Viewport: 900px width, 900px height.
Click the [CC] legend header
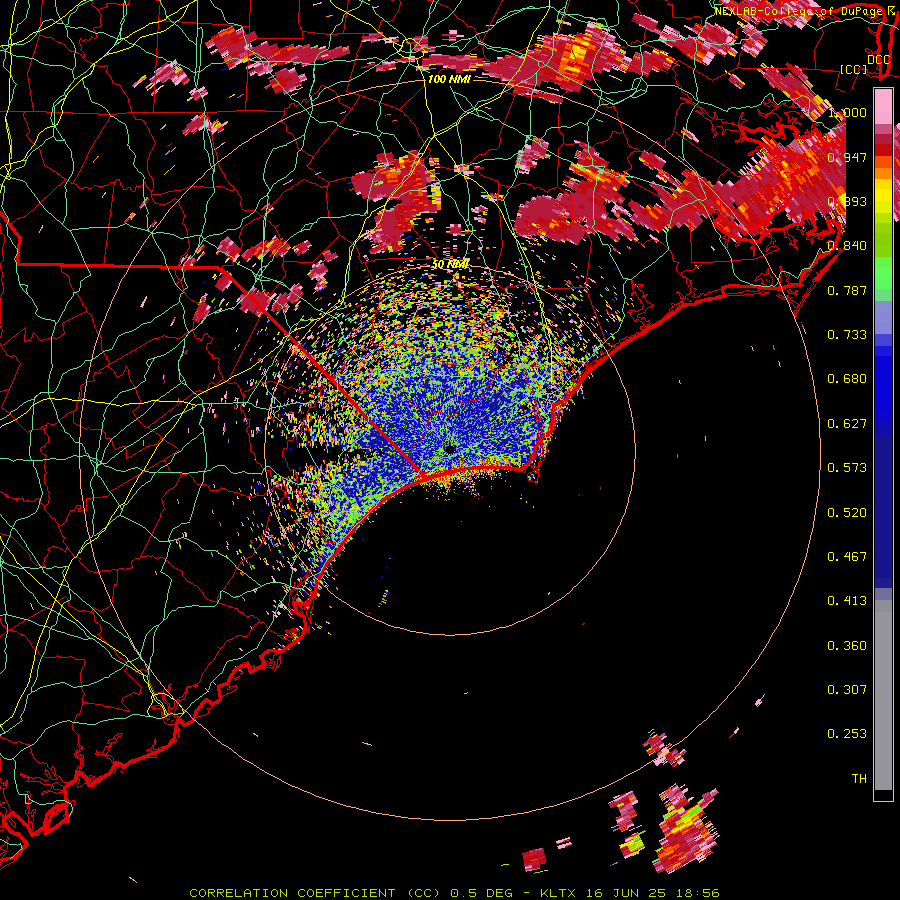(854, 69)
